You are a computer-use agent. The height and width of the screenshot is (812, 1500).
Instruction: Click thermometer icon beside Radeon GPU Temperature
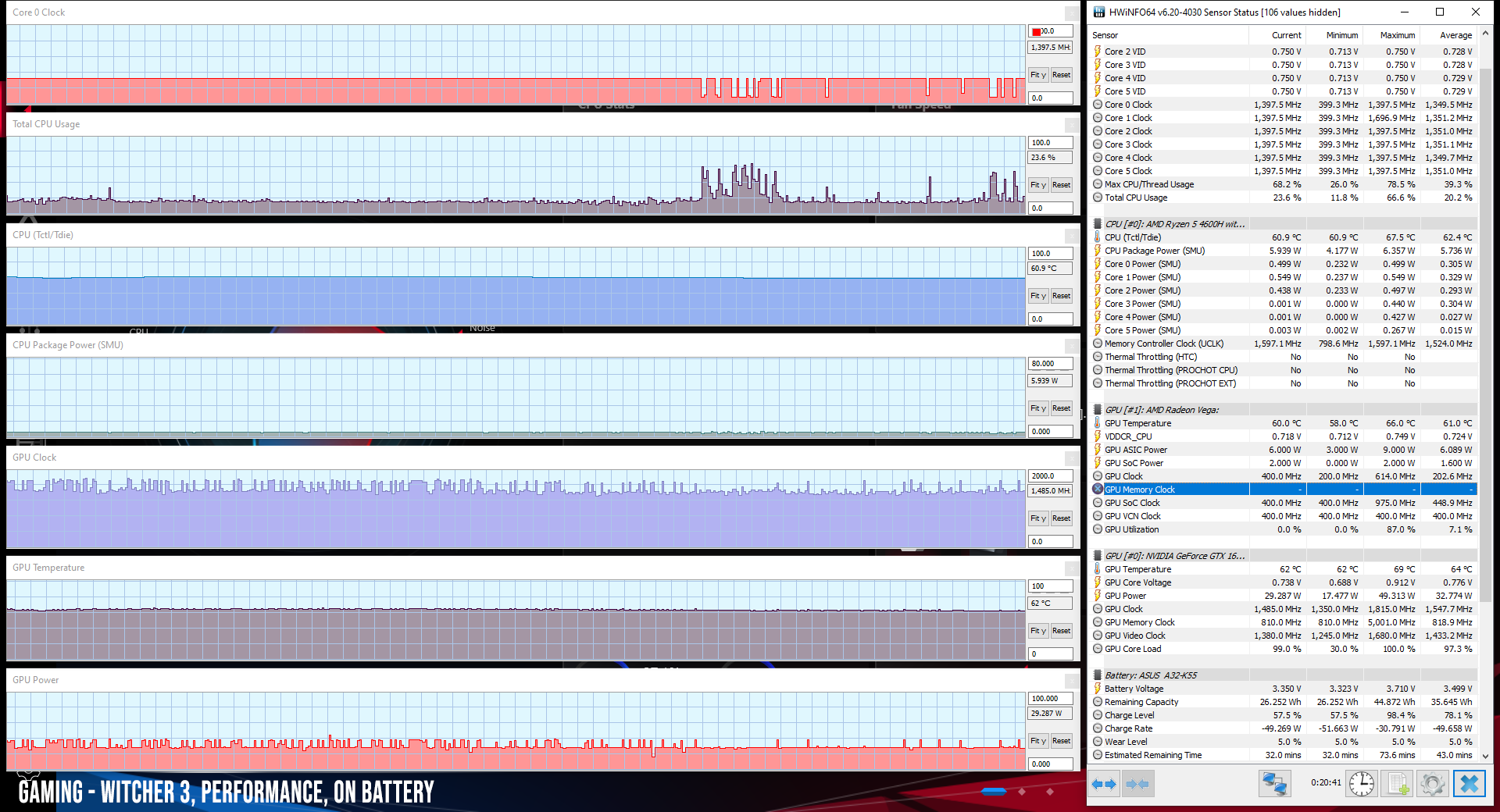click(x=1098, y=423)
